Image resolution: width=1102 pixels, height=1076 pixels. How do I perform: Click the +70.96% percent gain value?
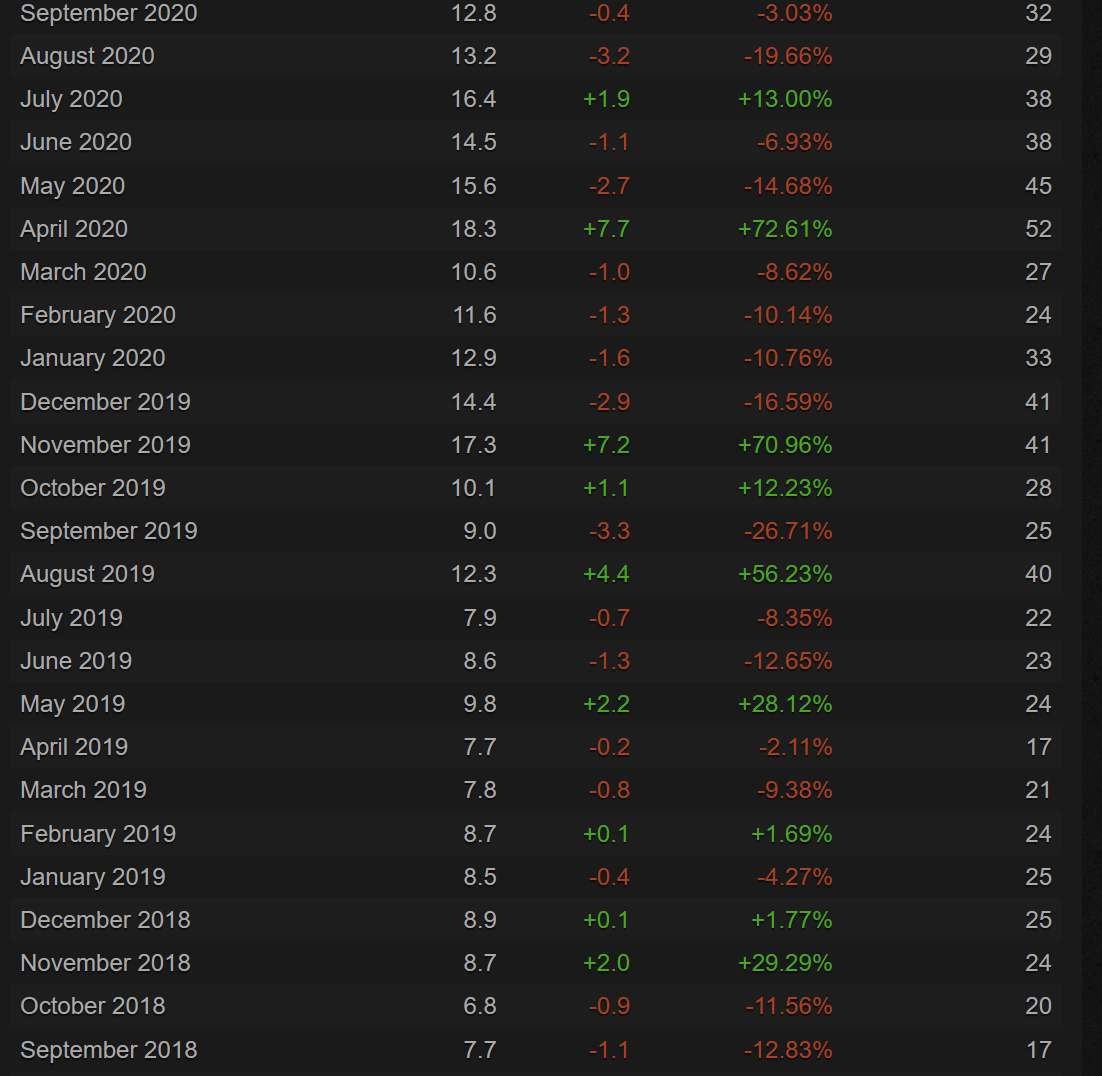(785, 445)
